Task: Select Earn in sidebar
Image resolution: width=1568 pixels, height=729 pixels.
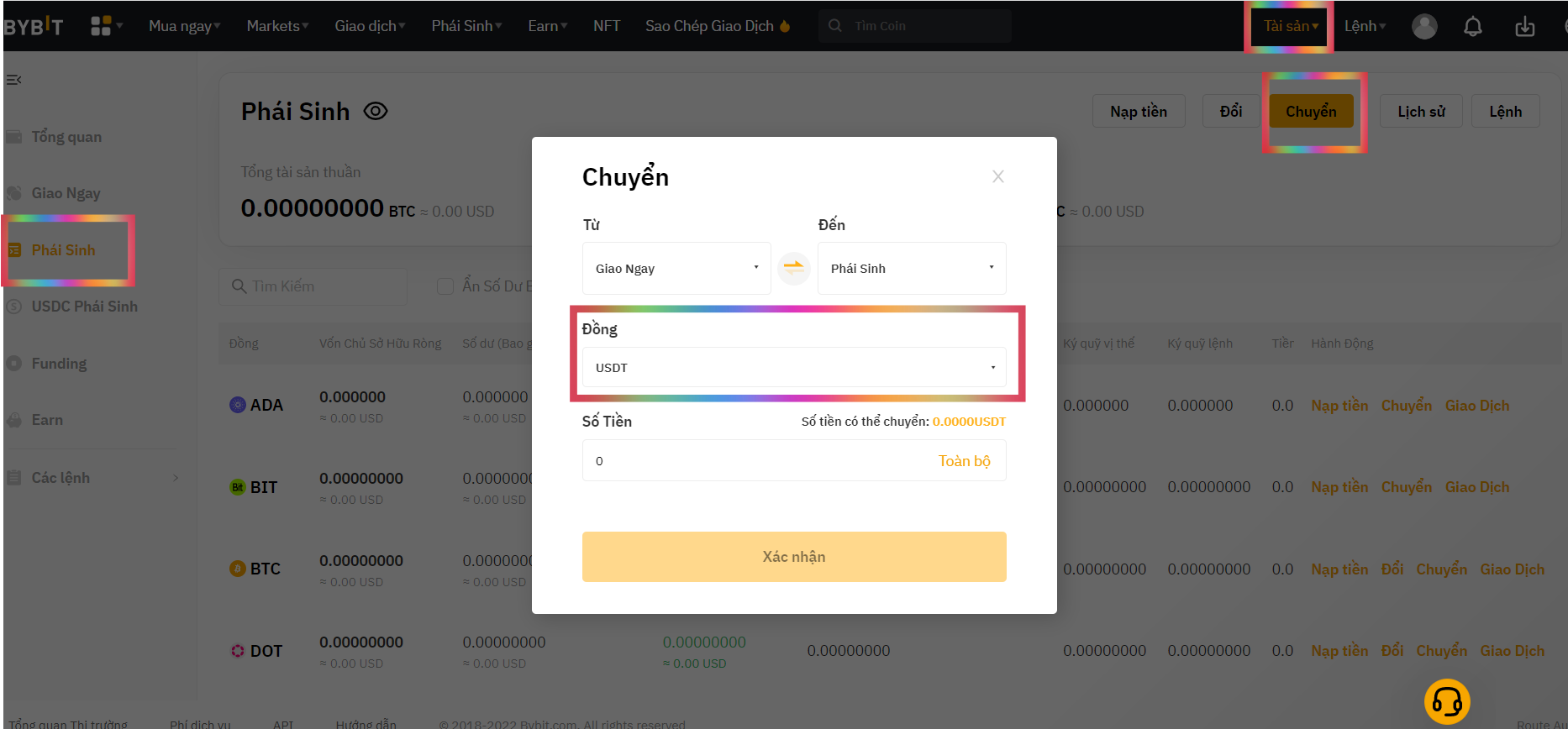Action: [x=47, y=420]
